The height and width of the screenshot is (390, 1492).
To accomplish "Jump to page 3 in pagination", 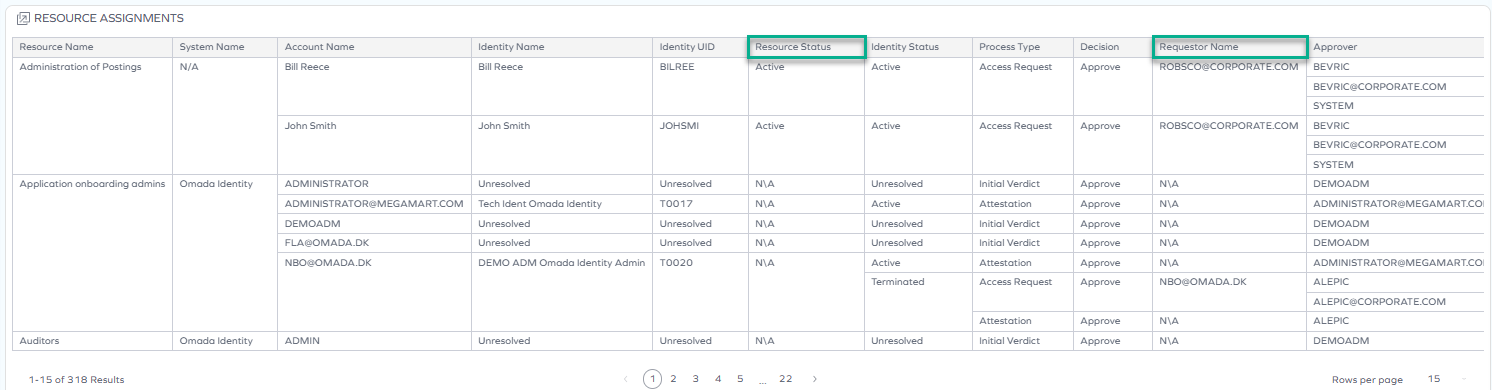I will [x=695, y=379].
